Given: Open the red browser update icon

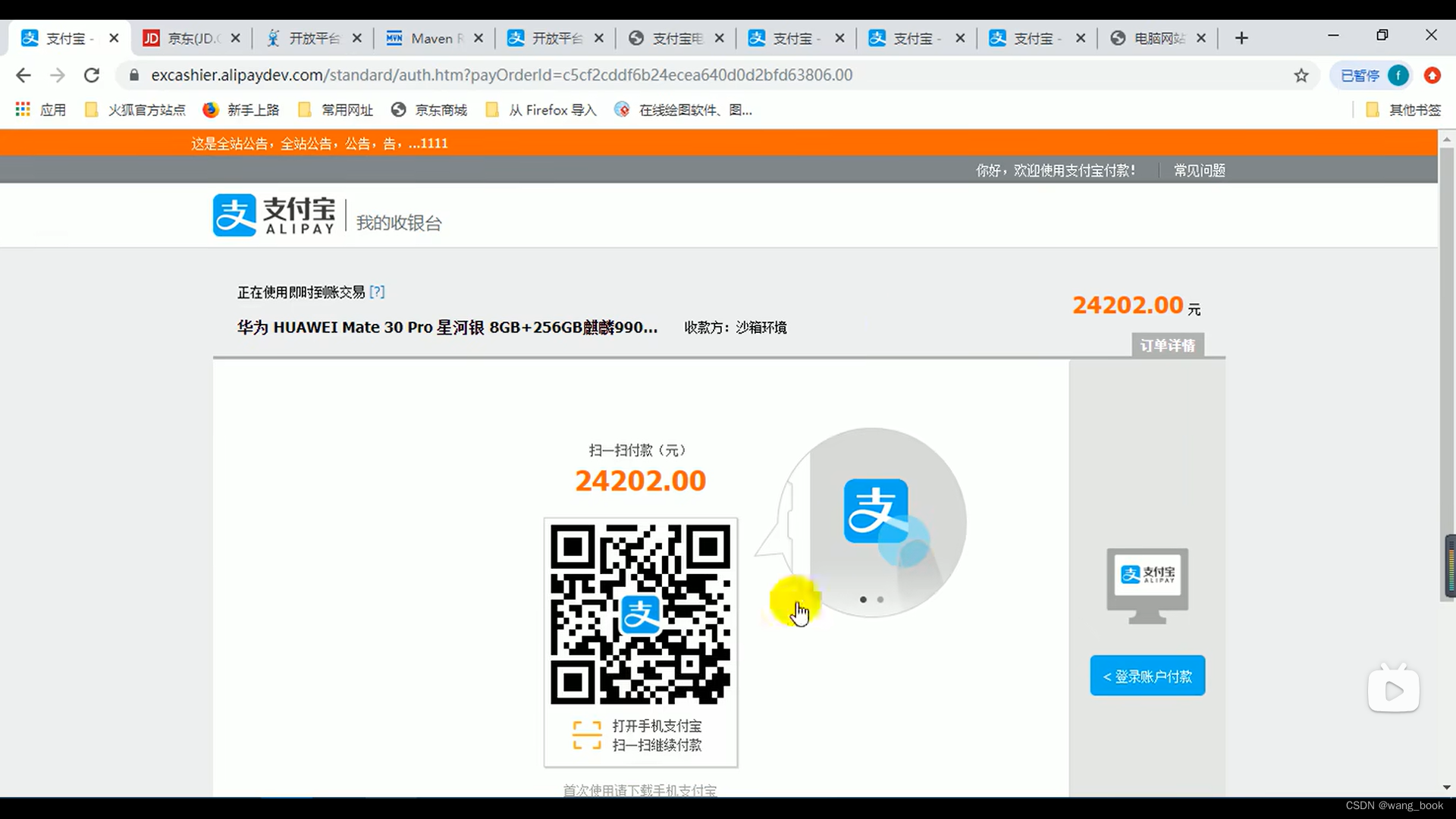Looking at the screenshot, I should tap(1432, 75).
